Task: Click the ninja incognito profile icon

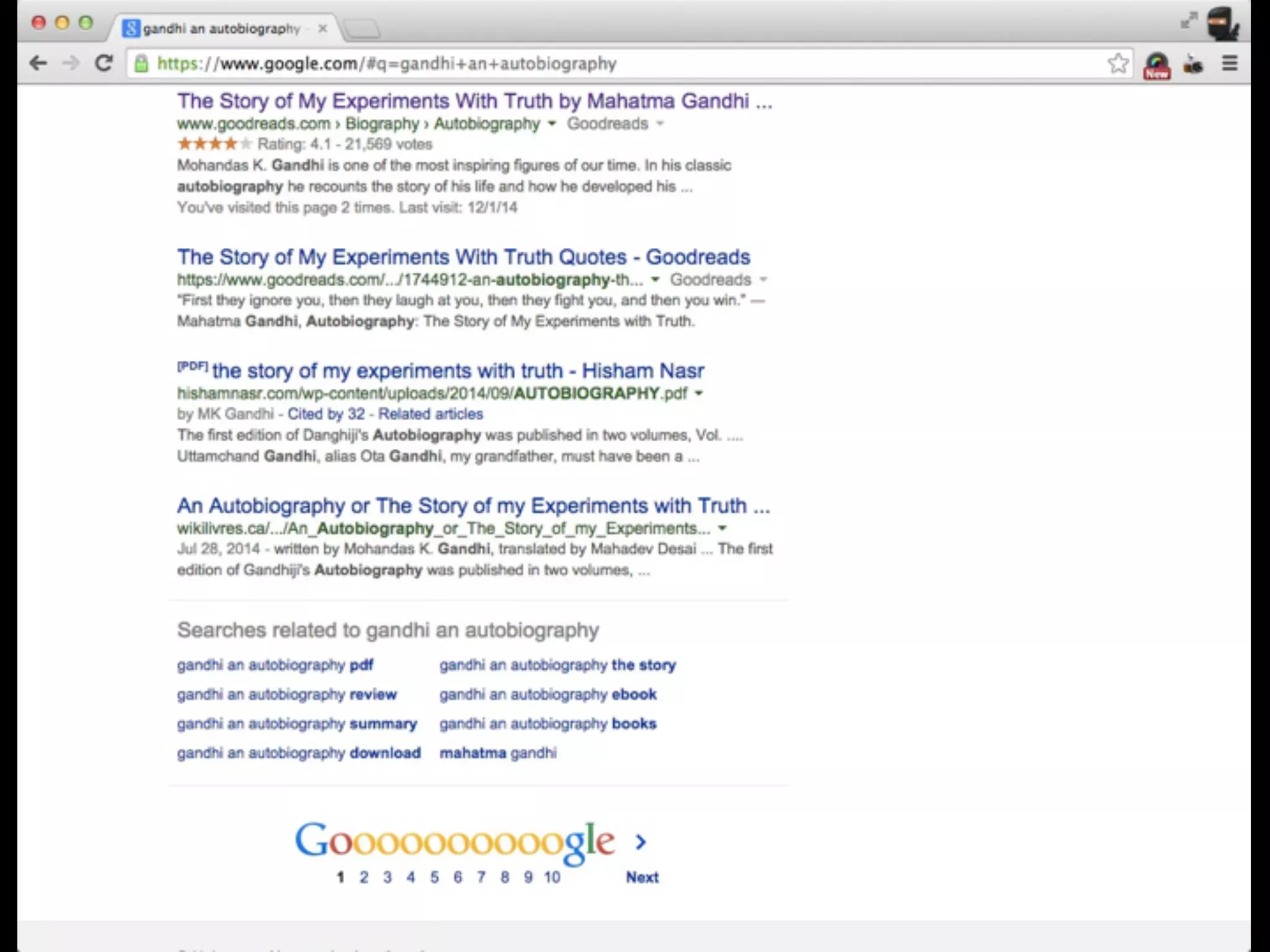Action: (1222, 24)
